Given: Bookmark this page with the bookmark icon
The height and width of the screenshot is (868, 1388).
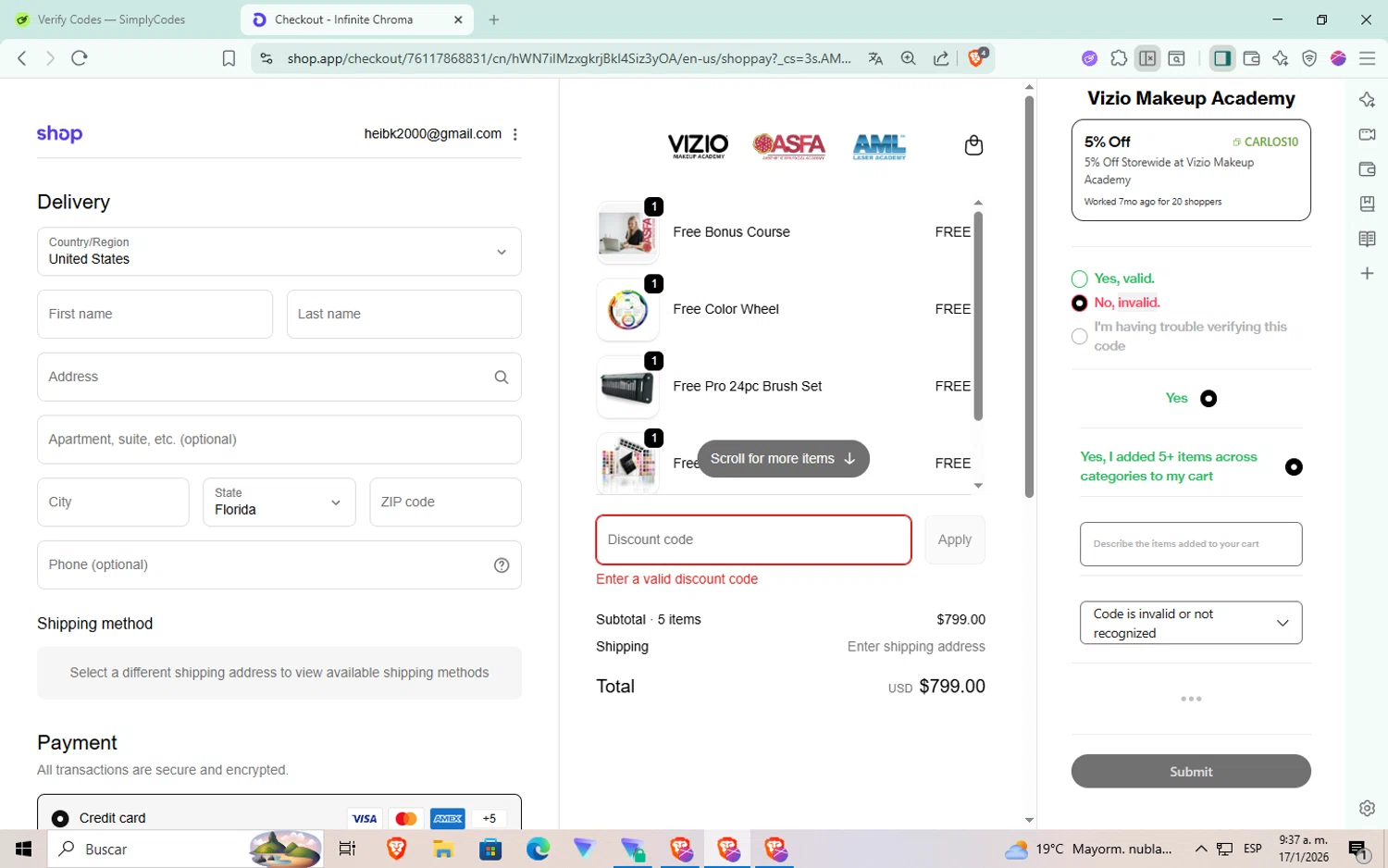Looking at the screenshot, I should click(x=229, y=58).
